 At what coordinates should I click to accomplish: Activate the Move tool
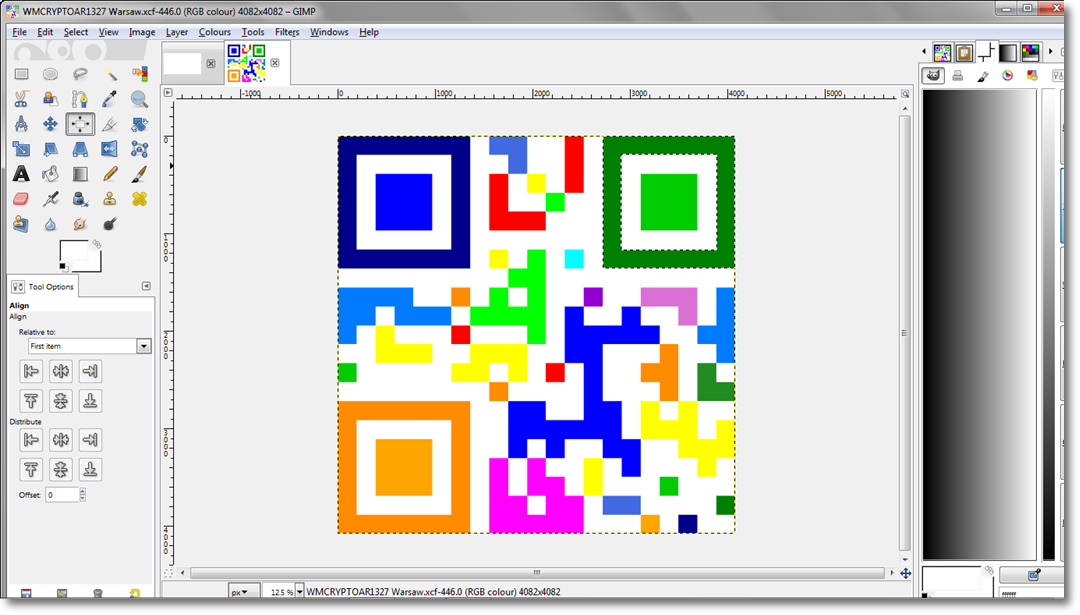pos(50,124)
